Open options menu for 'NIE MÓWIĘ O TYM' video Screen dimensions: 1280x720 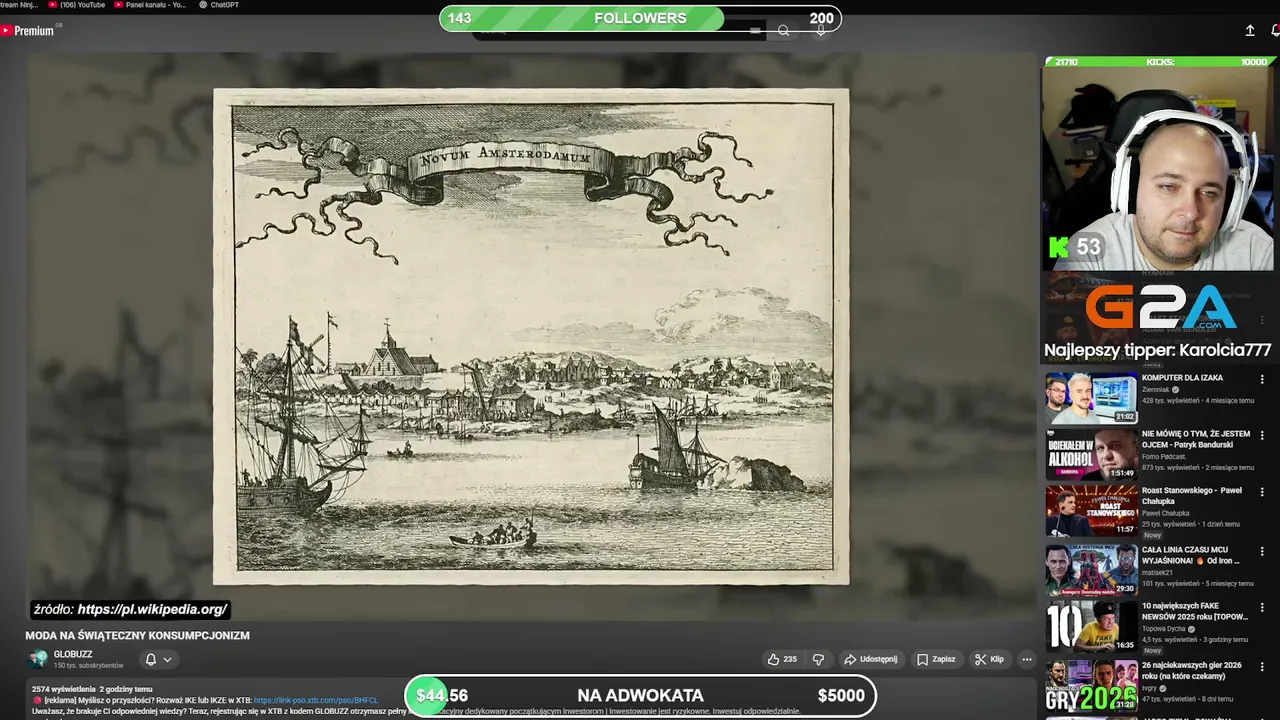1262,435
